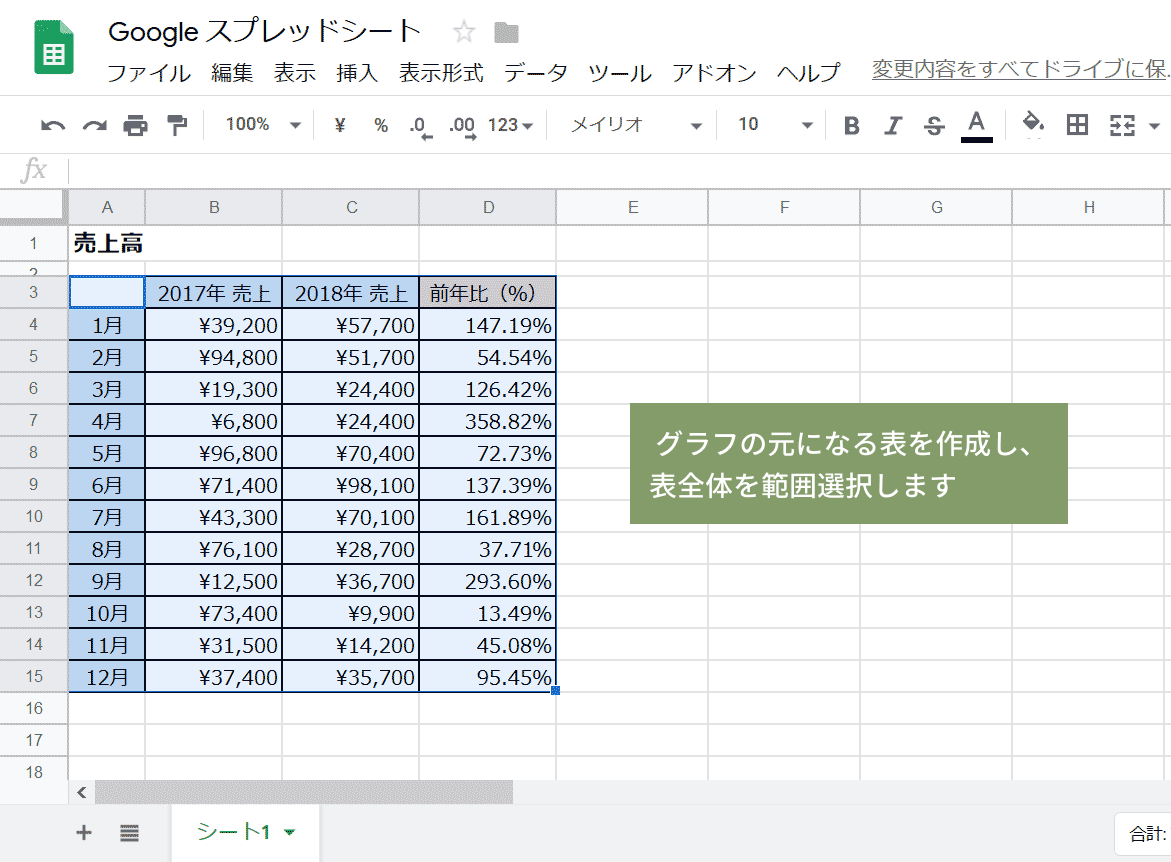The height and width of the screenshot is (862, 1171).
Task: Click the borders grid icon
Action: (x=1077, y=125)
